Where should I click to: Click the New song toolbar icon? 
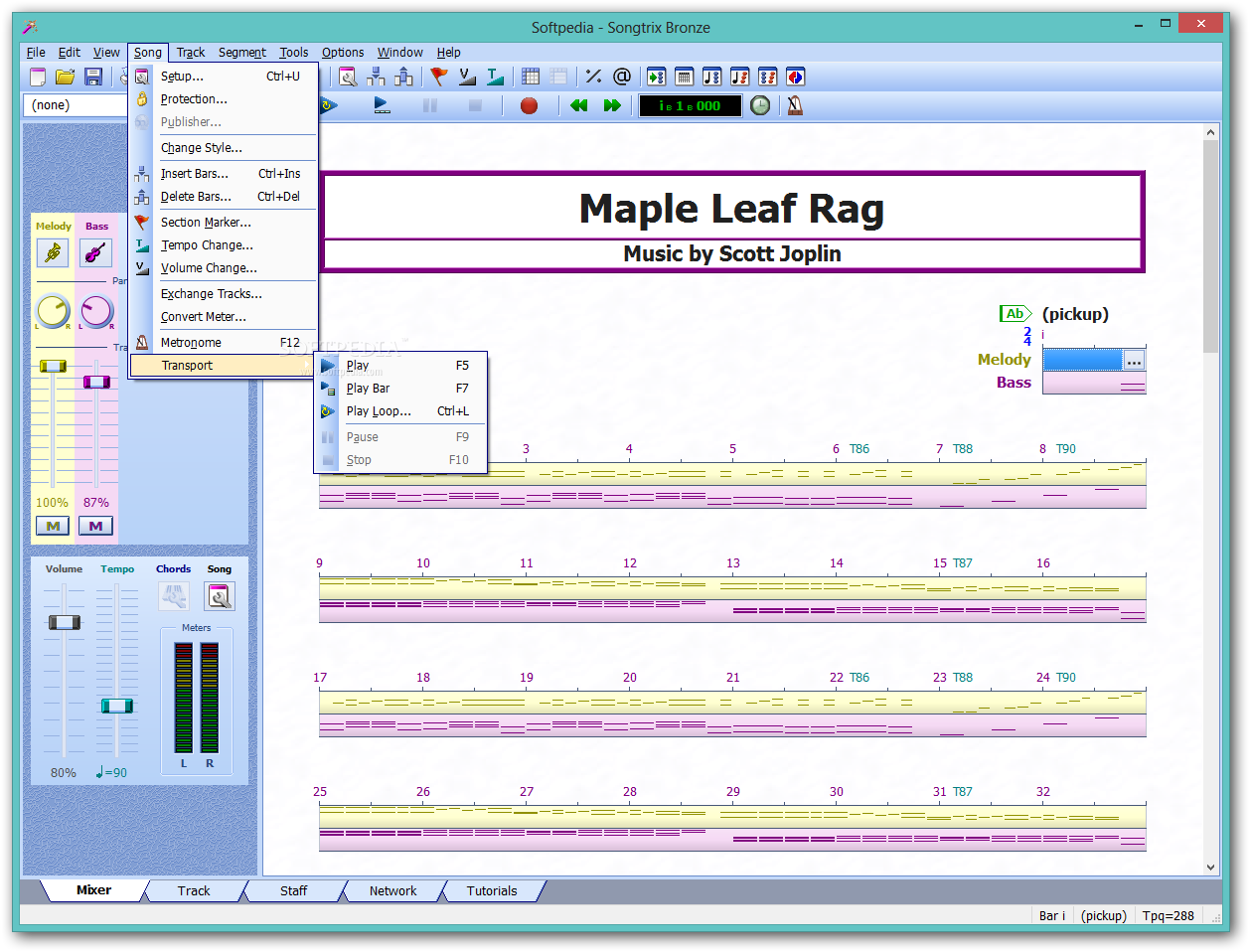click(38, 77)
